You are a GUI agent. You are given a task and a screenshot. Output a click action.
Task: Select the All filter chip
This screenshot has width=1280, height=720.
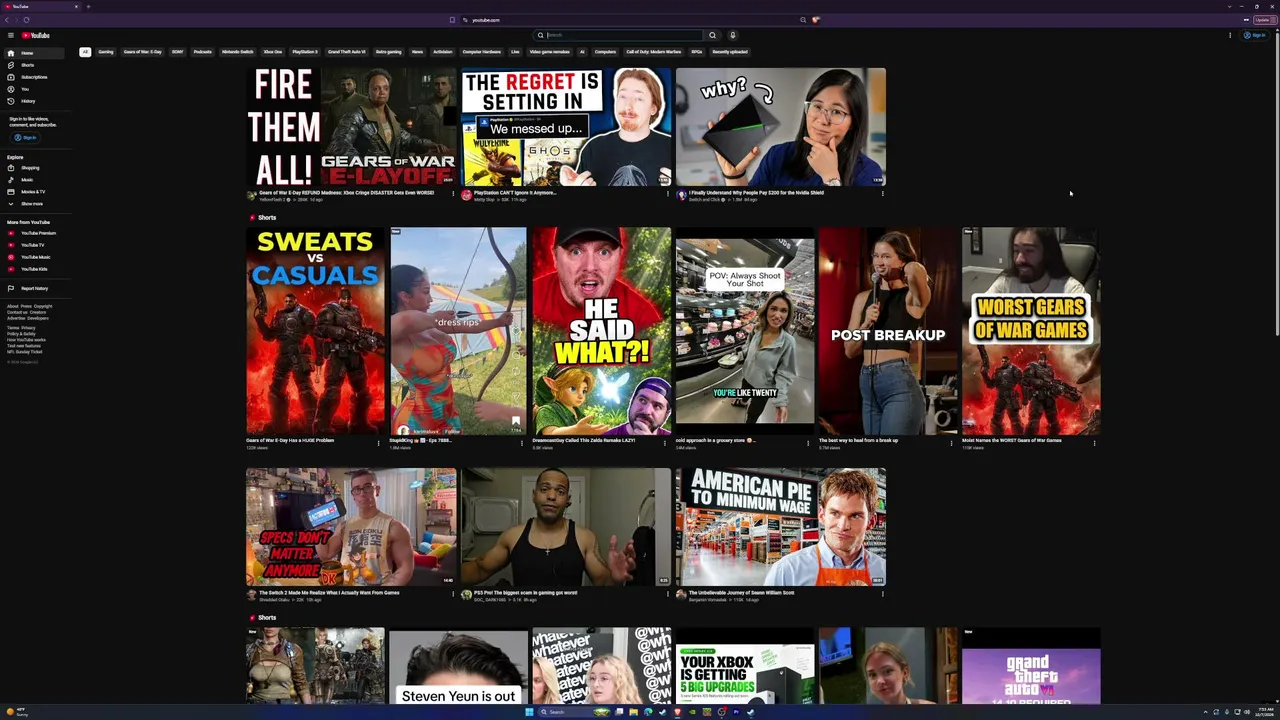click(85, 52)
